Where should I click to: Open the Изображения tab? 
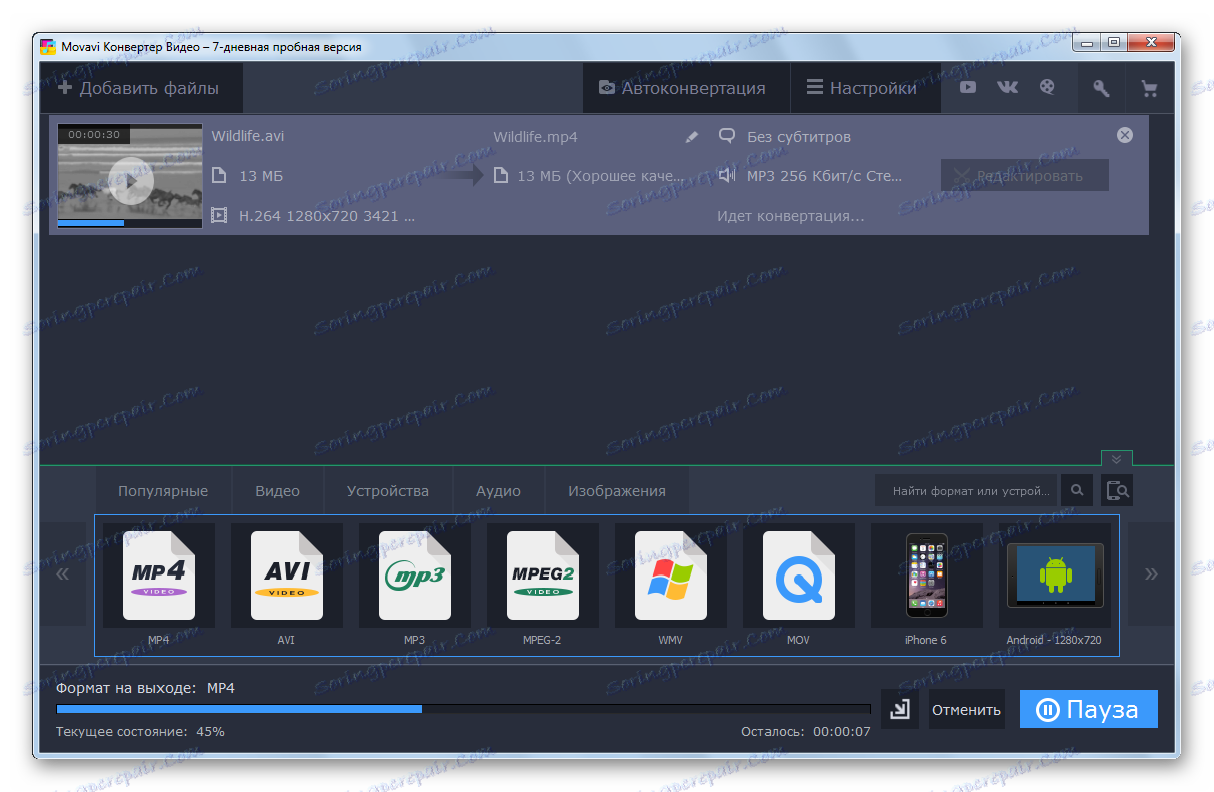coord(617,491)
